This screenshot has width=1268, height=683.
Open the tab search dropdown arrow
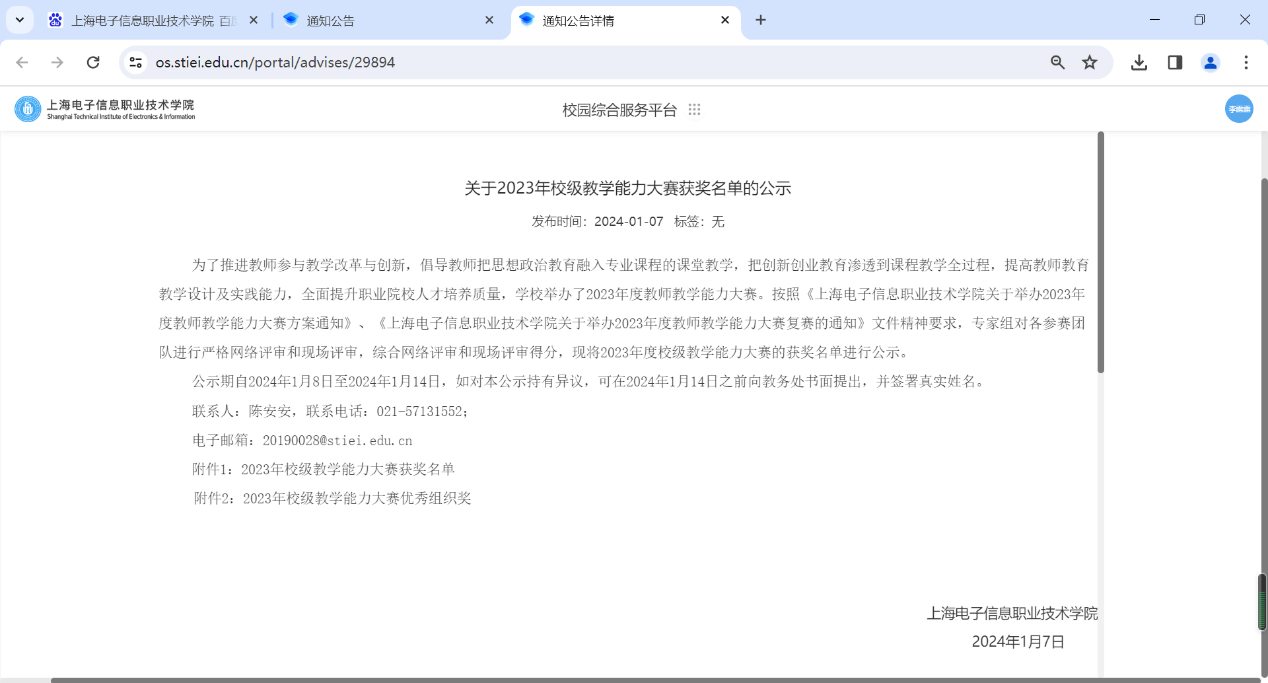[19, 20]
